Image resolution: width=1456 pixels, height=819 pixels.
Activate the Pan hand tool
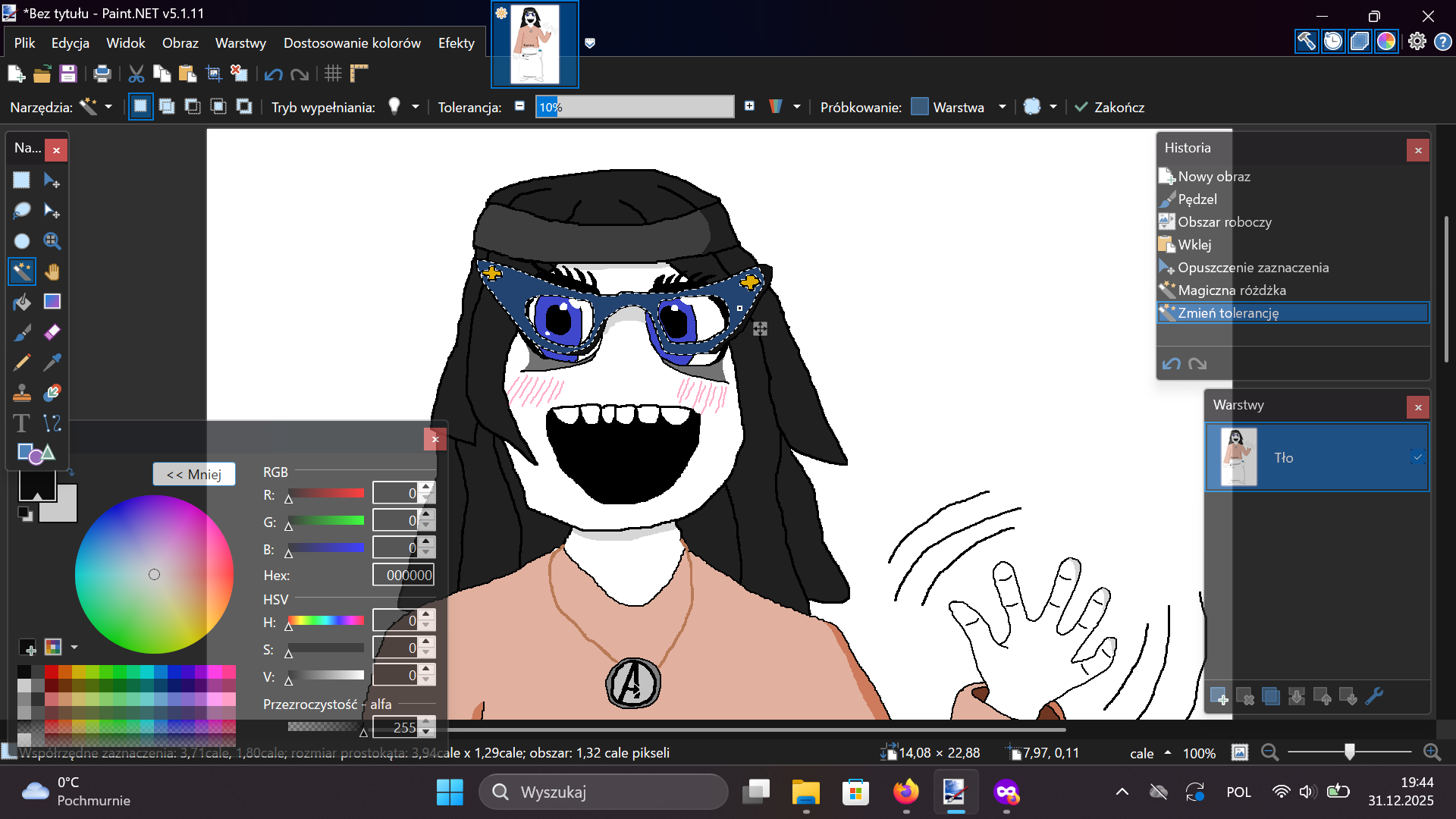[52, 271]
